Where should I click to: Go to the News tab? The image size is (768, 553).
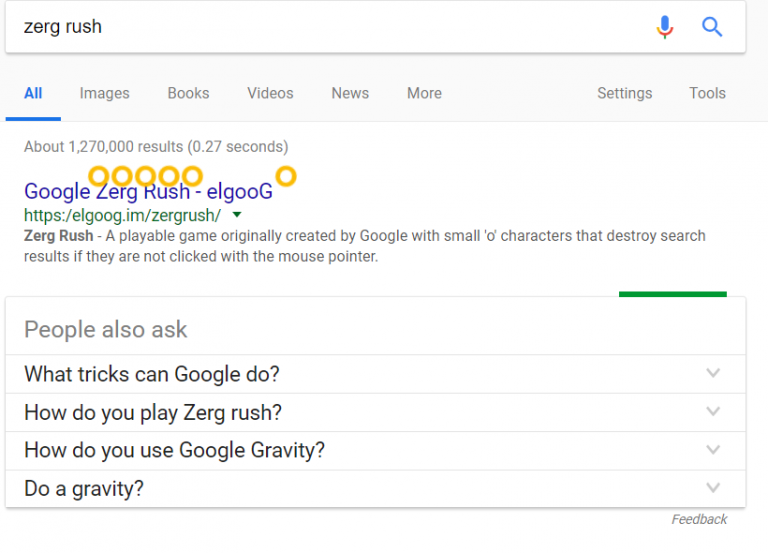(350, 93)
